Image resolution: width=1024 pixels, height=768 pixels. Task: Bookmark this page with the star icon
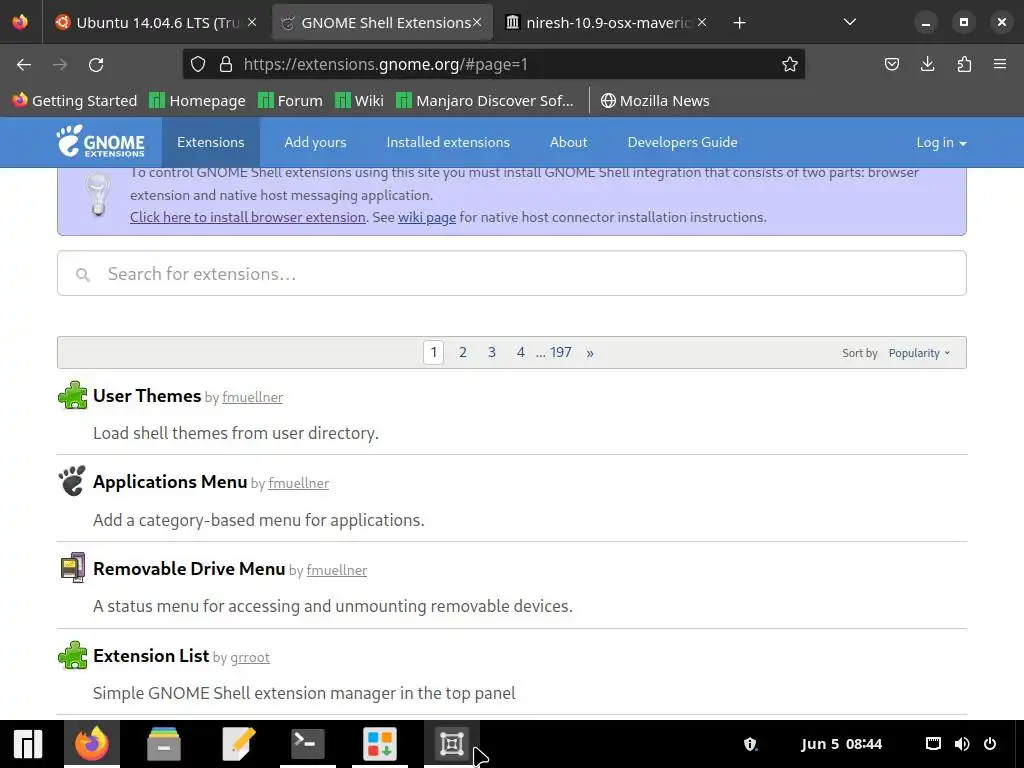pyautogui.click(x=790, y=64)
